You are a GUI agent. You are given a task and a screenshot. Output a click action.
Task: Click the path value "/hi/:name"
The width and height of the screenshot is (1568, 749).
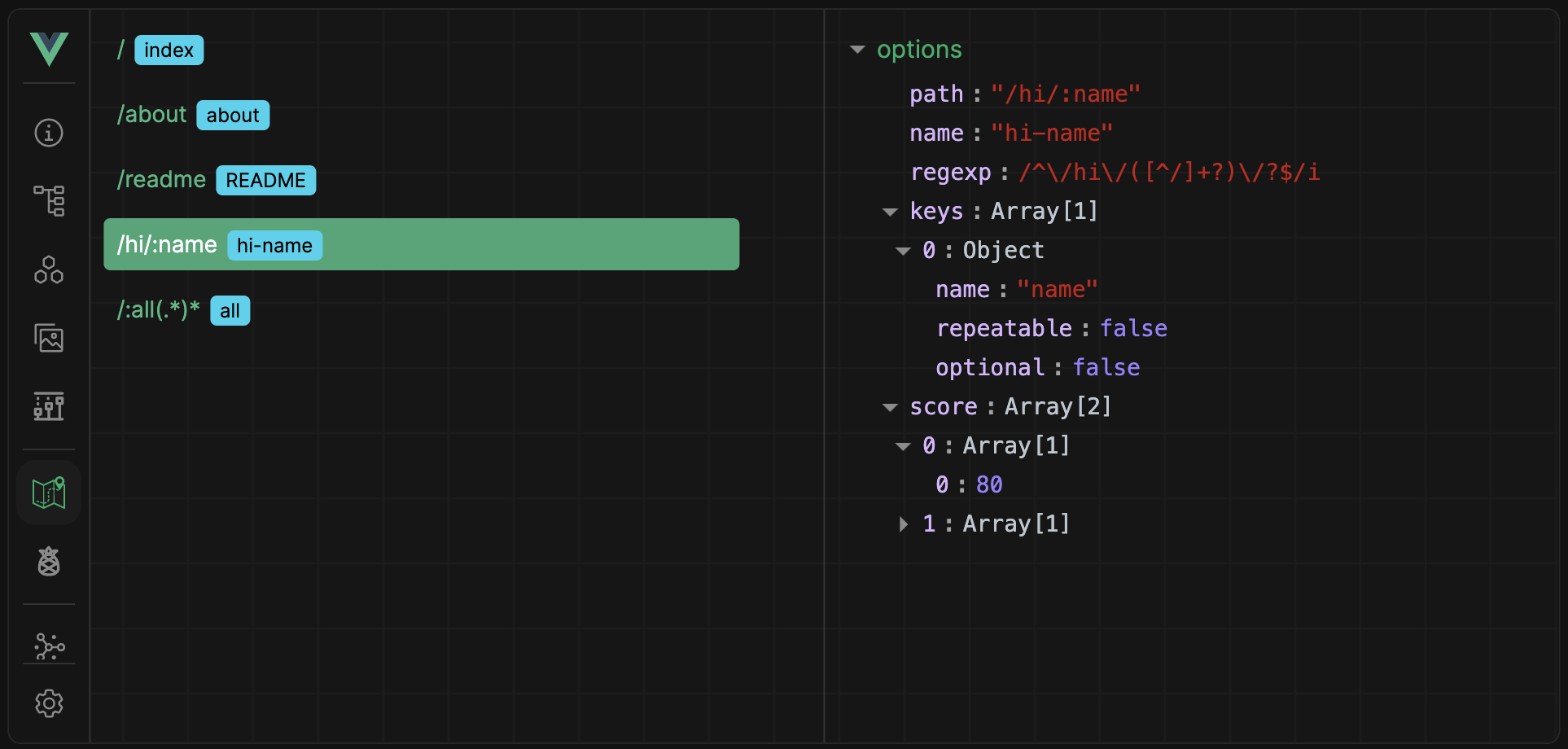1065,94
